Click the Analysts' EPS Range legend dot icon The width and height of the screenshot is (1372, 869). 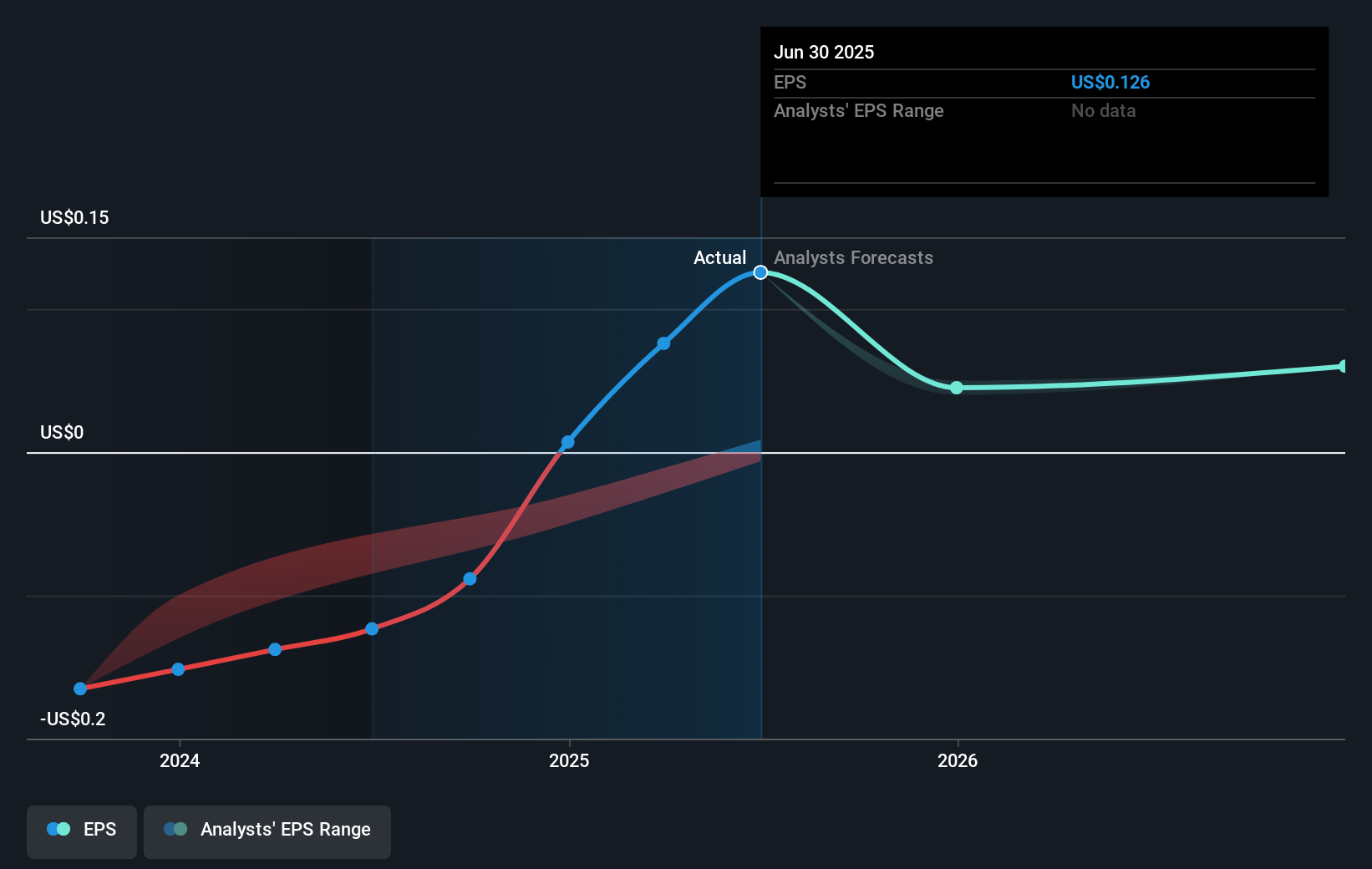coord(175,829)
